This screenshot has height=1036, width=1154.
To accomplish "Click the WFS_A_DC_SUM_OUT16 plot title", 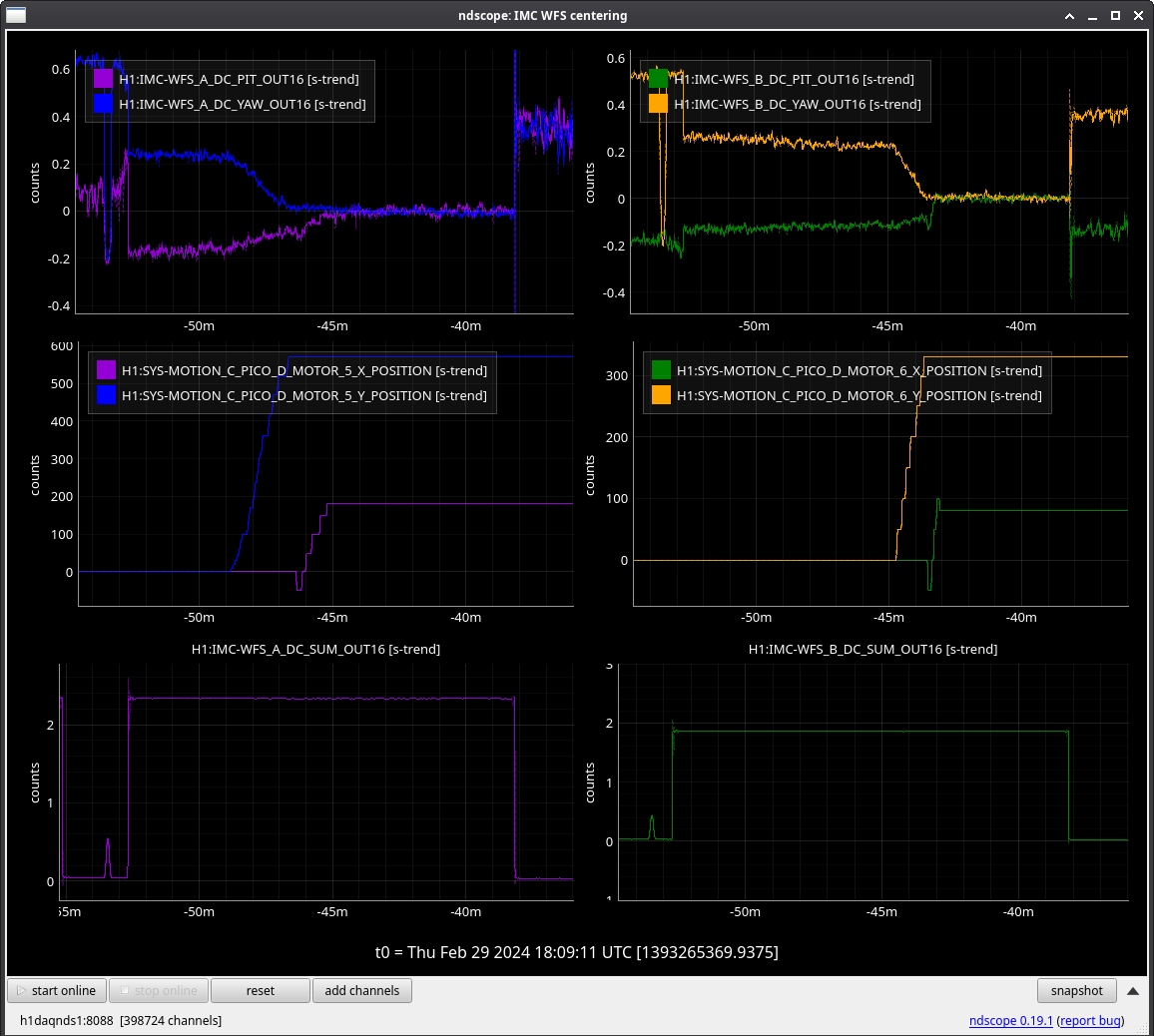I will [315, 649].
